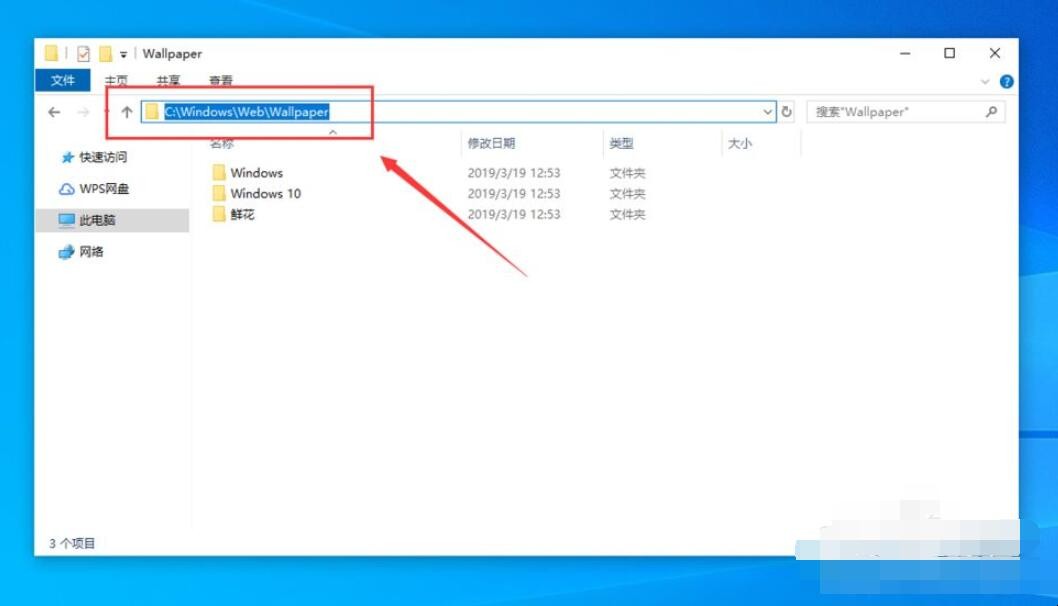Click the Windows folder's yellow icon

(x=219, y=173)
